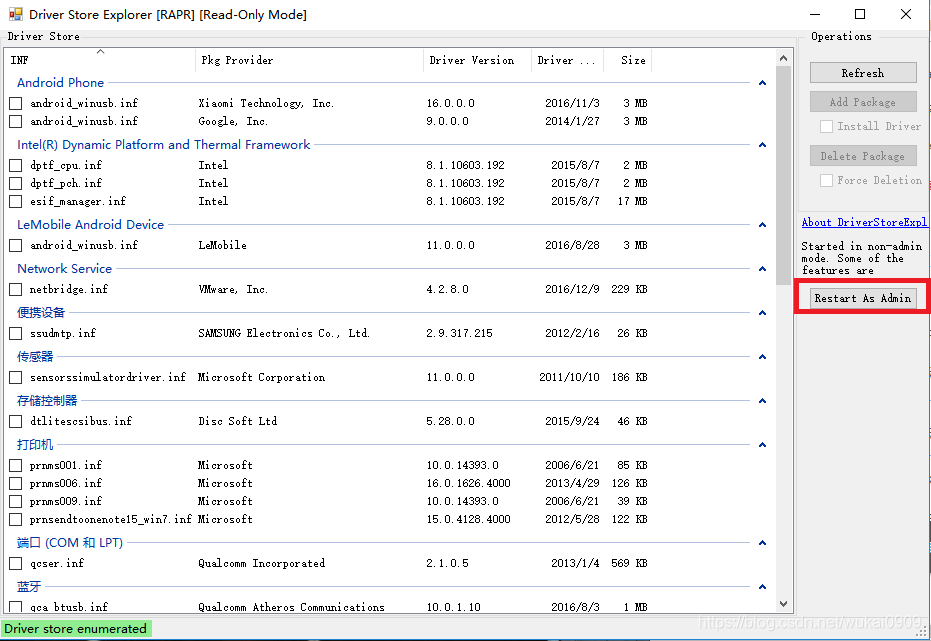The height and width of the screenshot is (641, 931).
Task: Check the Google android_winusb.inf checkbox
Action: [x=16, y=121]
